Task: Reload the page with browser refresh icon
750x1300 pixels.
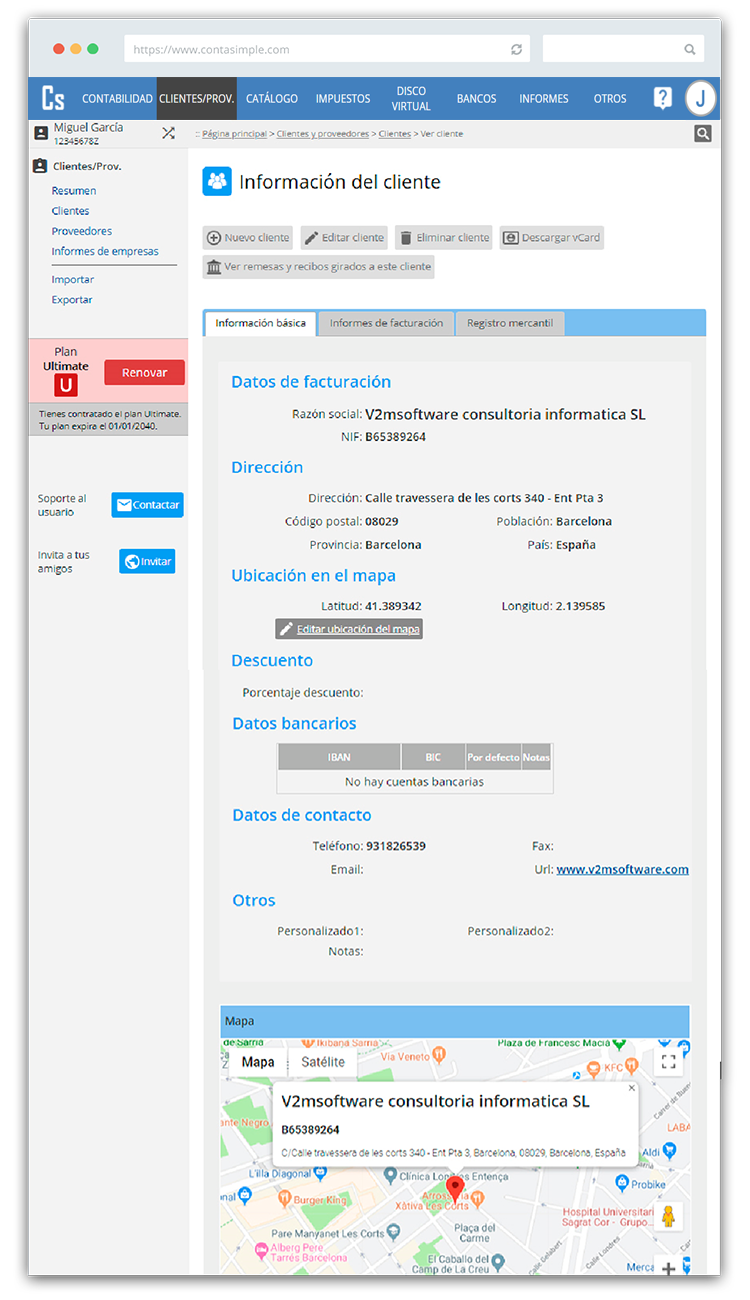Action: 516,49
